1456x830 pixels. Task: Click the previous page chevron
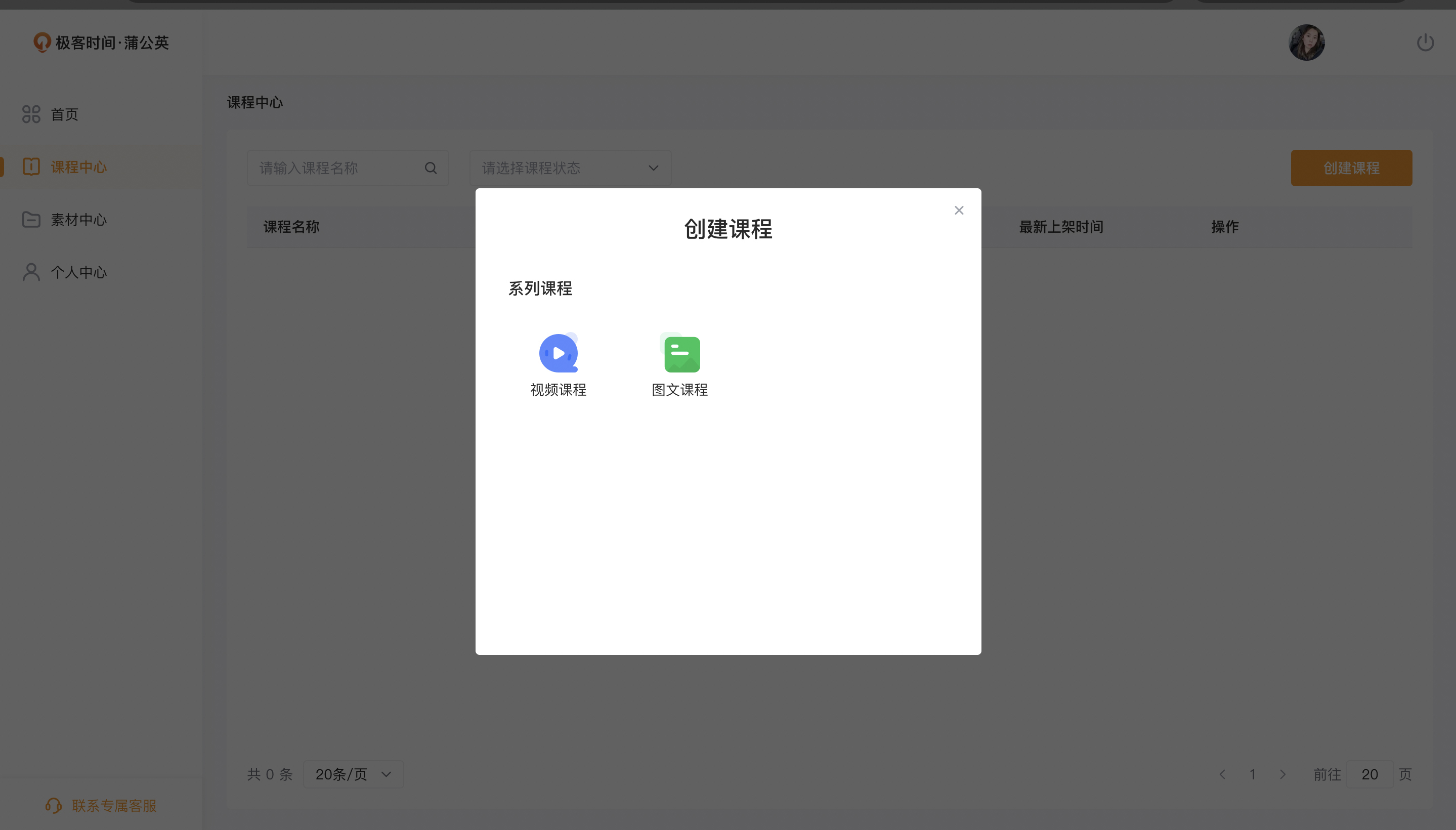pyautogui.click(x=1222, y=774)
